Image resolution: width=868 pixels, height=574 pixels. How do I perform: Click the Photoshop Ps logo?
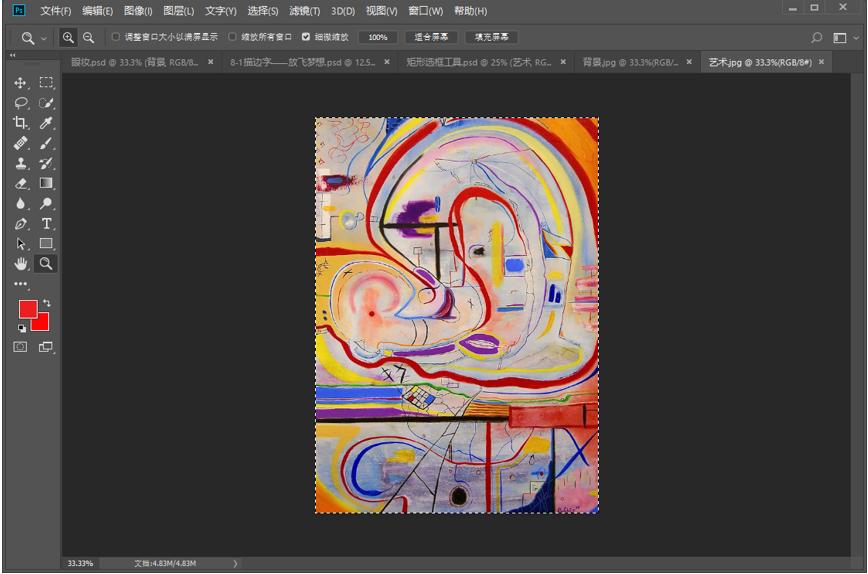[19, 10]
